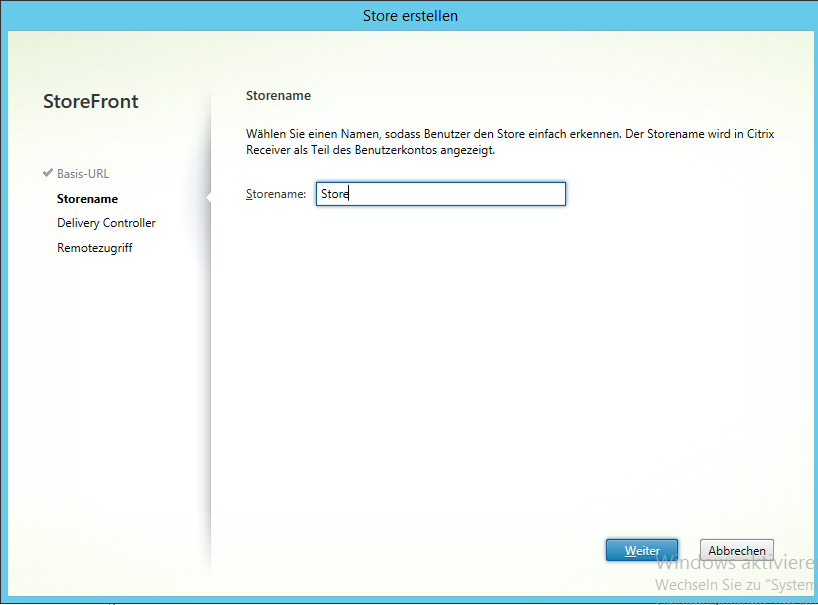Viewport: 818px width, 605px height.
Task: Select the Storename wizard step
Action: (87, 199)
